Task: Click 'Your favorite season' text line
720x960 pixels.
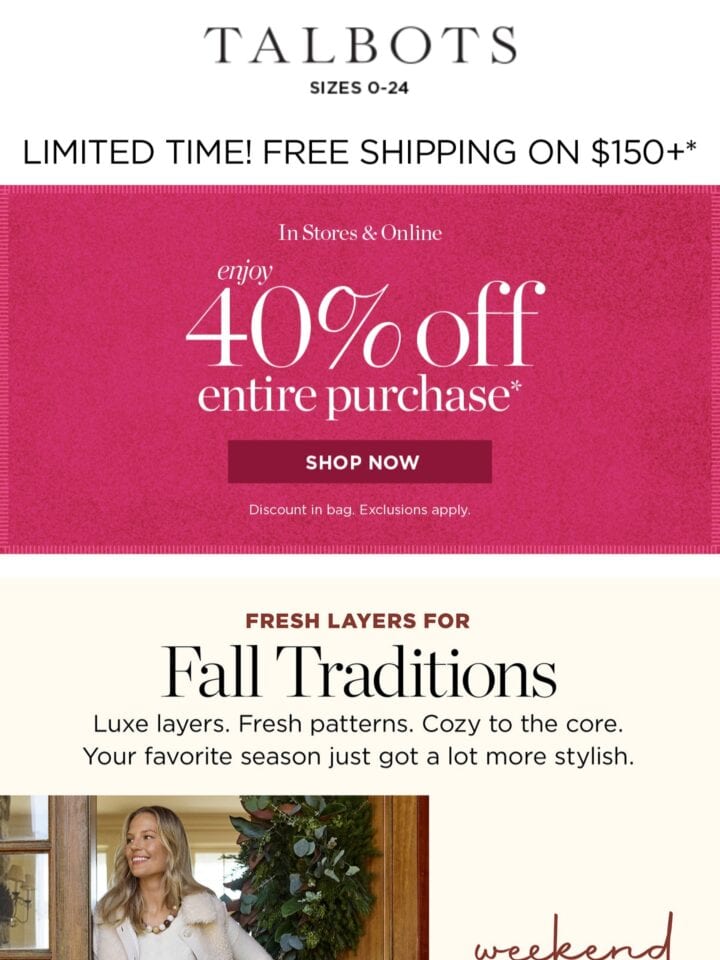Action: 359,757
